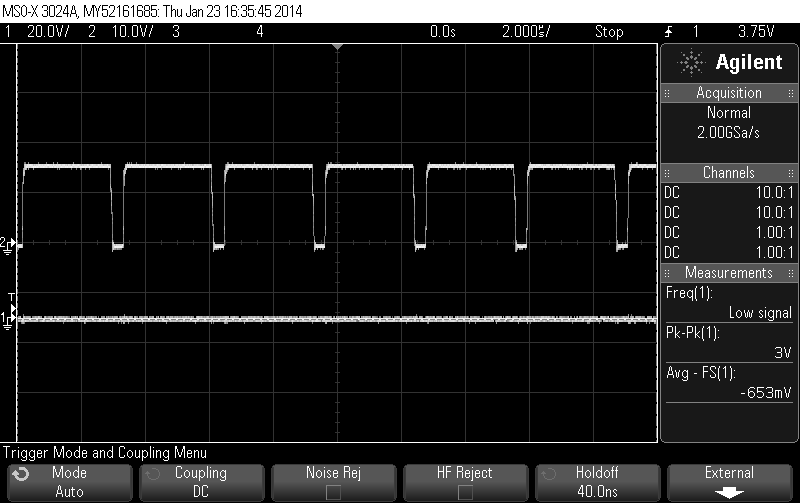The width and height of the screenshot is (800, 503).
Task: Click the rising edge trigger icon
Action: pyautogui.click(x=668, y=32)
